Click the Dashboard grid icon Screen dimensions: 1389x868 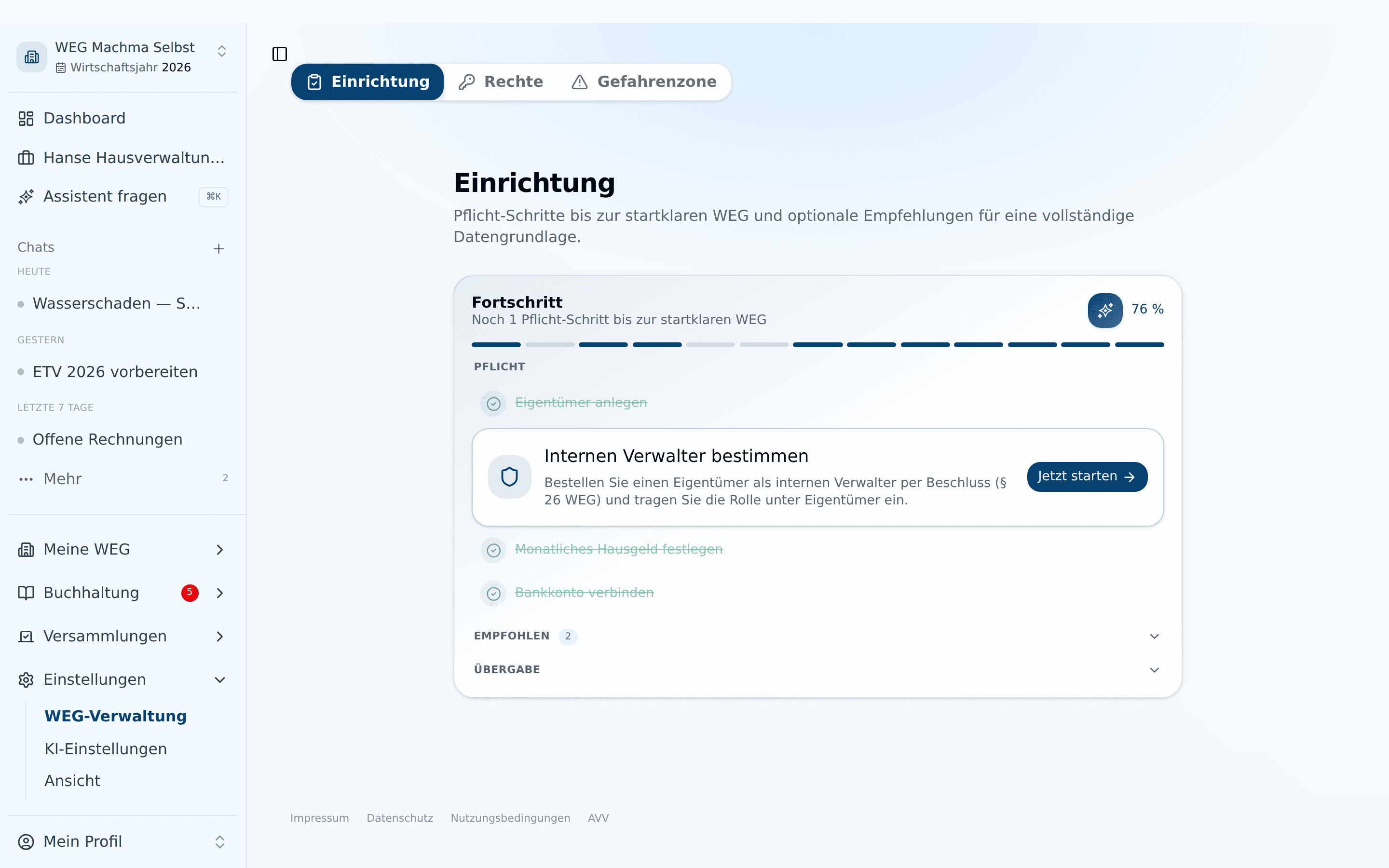click(x=26, y=118)
